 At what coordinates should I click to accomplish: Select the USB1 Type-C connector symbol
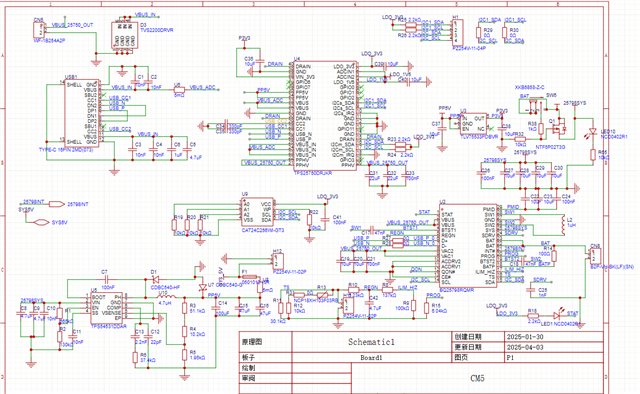click(x=82, y=113)
